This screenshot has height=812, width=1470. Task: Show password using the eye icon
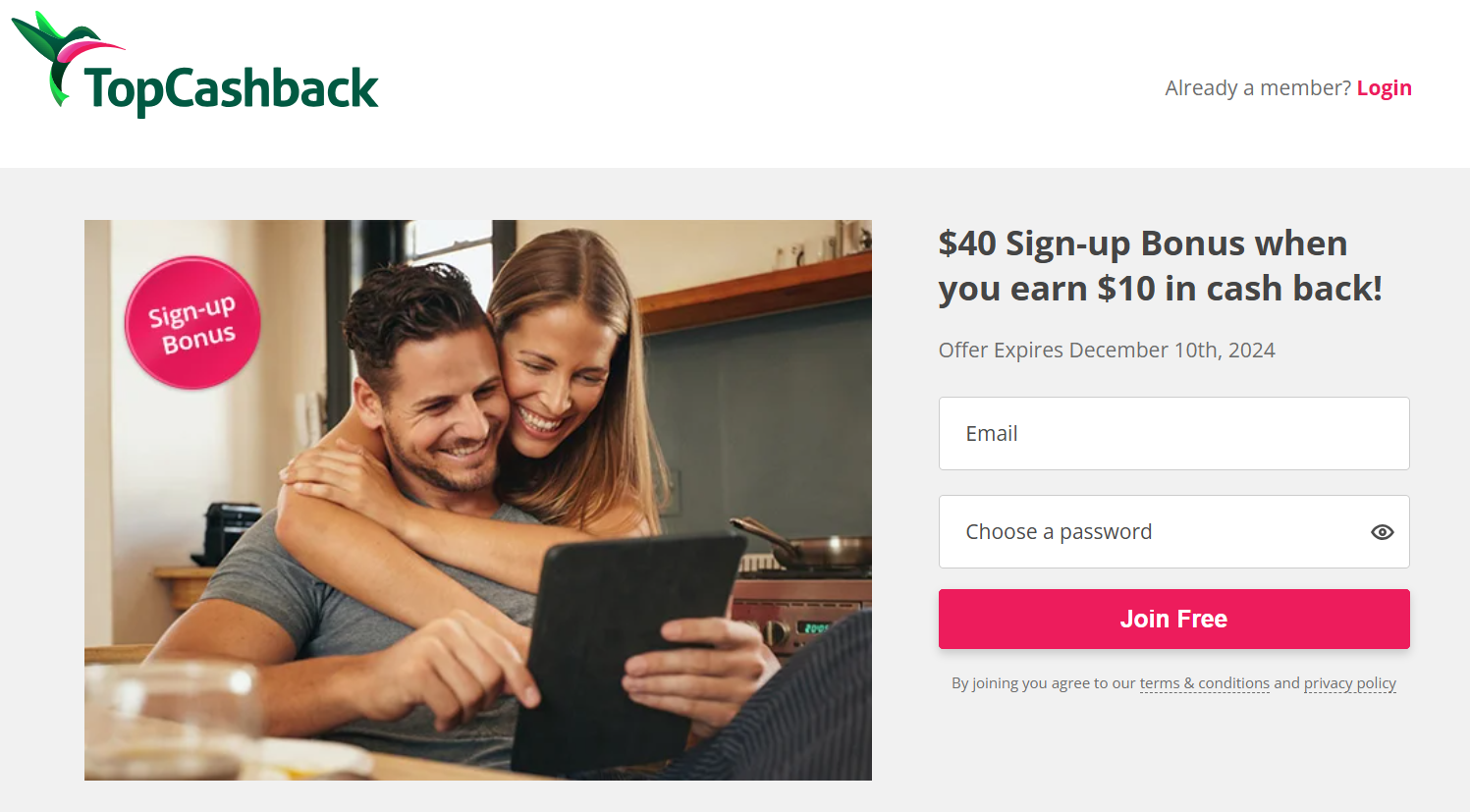click(x=1382, y=532)
